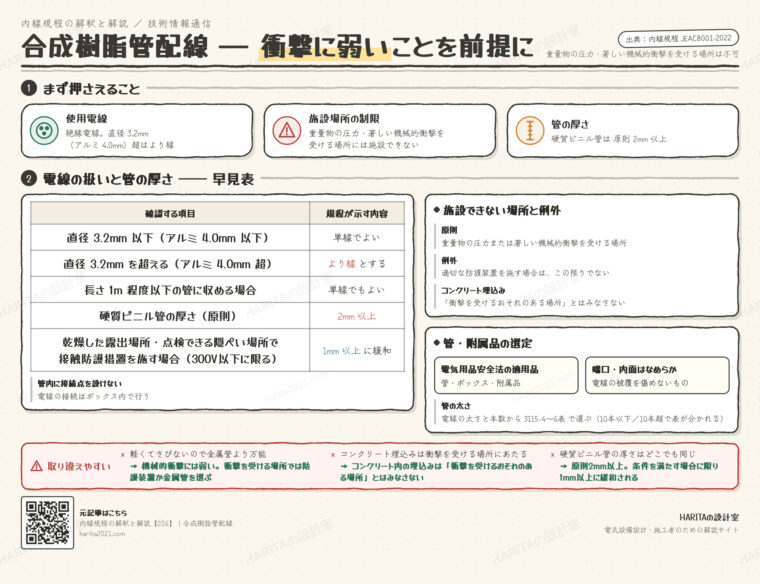
Task: Click the 使用電線 card title
Action: coord(87,118)
